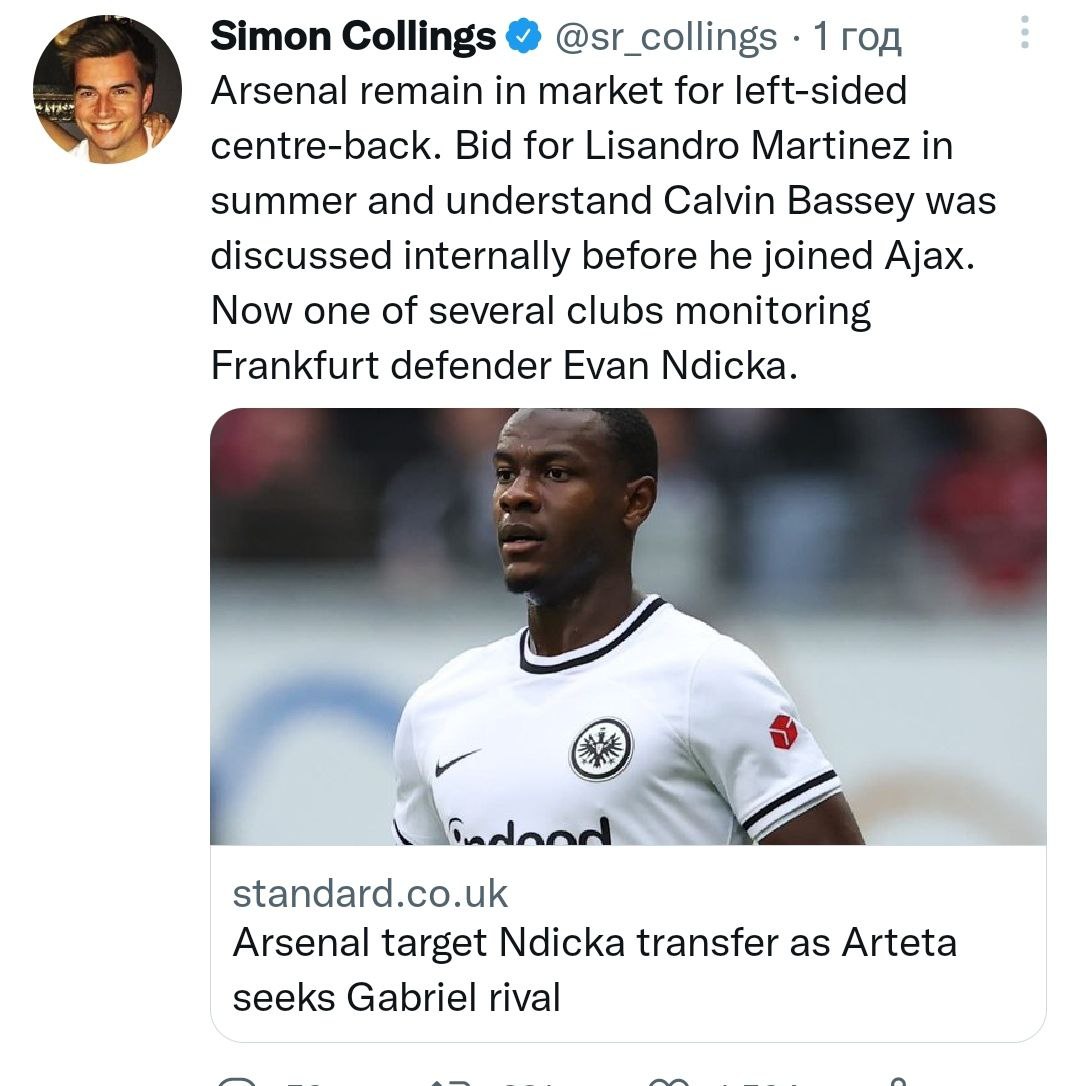Click the Nike swoosh on the white shirt

pyautogui.click(x=457, y=763)
